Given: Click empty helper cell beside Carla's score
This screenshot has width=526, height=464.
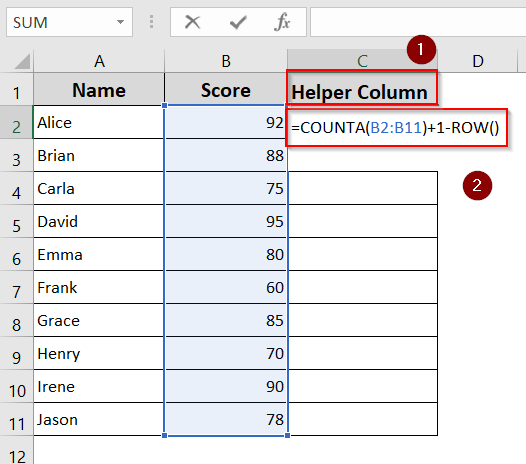Looking at the screenshot, I should coord(363,188).
